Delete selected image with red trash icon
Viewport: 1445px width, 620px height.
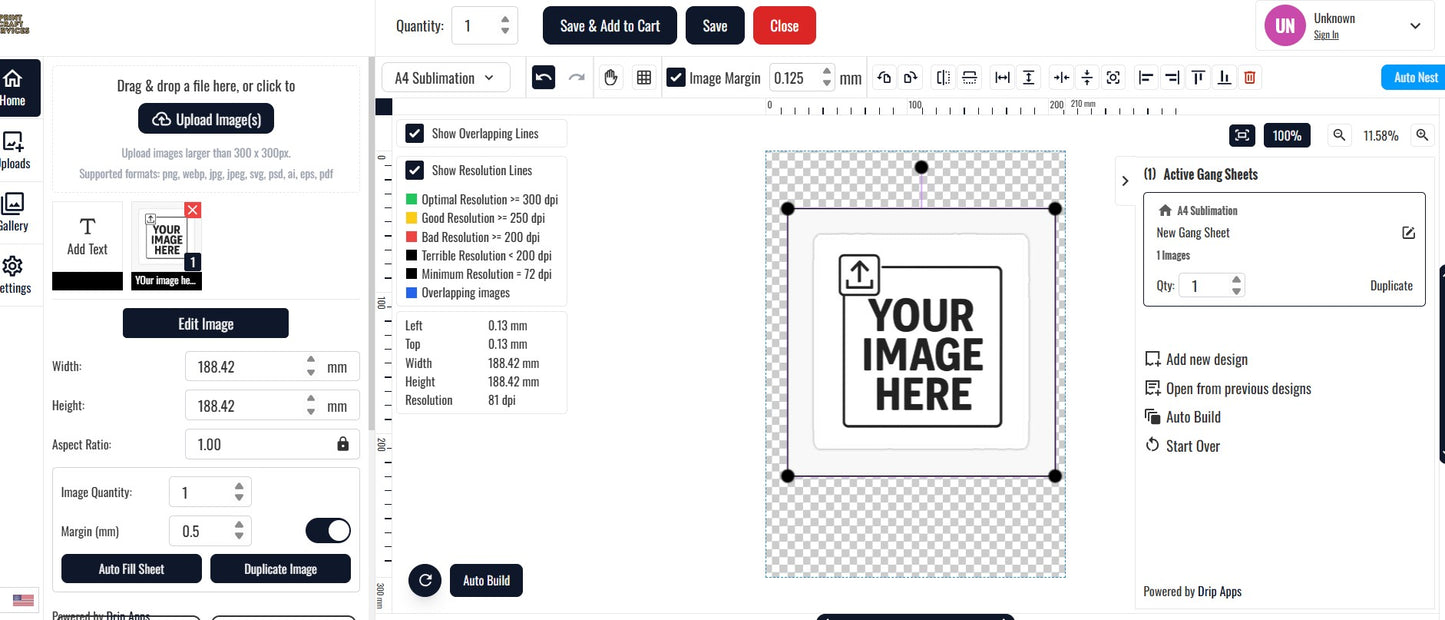click(x=1249, y=77)
